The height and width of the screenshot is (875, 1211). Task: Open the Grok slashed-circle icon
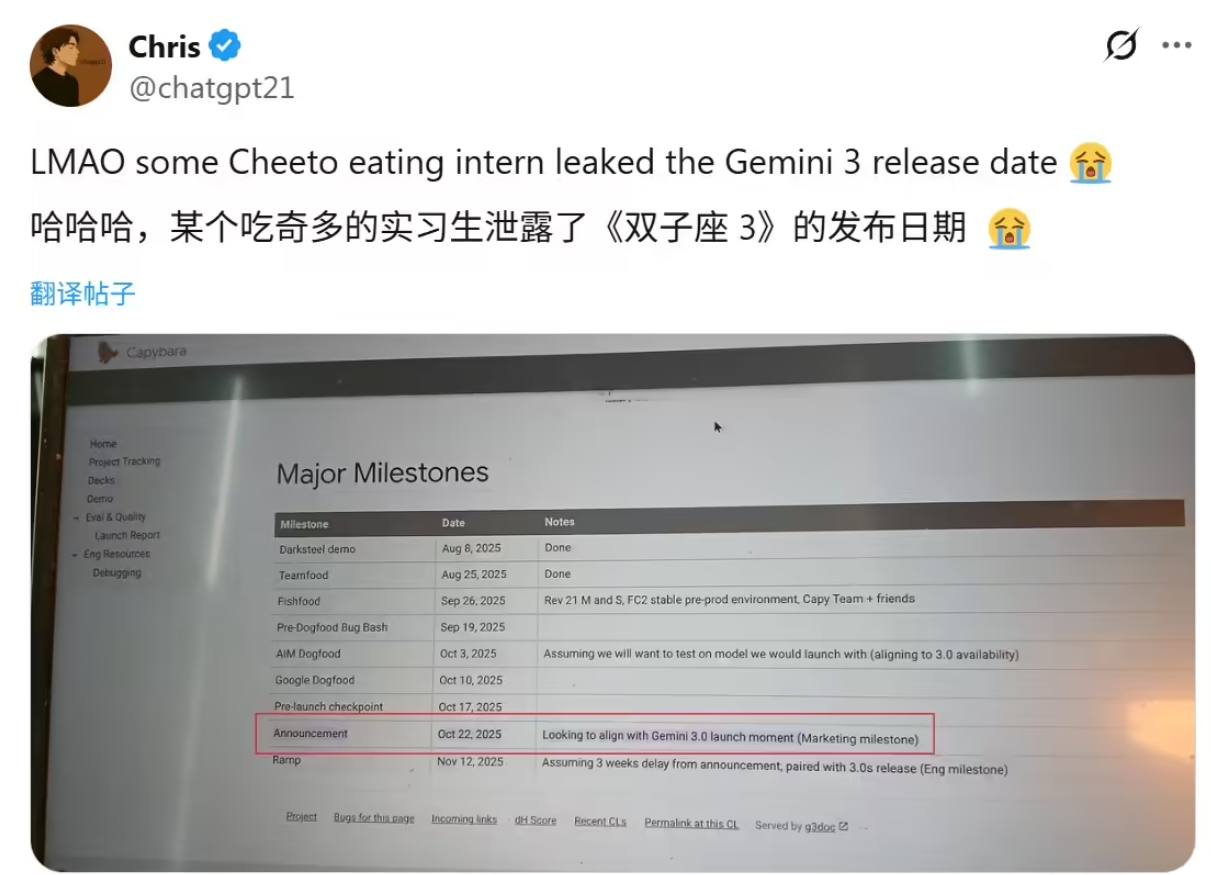[x=1122, y=46]
